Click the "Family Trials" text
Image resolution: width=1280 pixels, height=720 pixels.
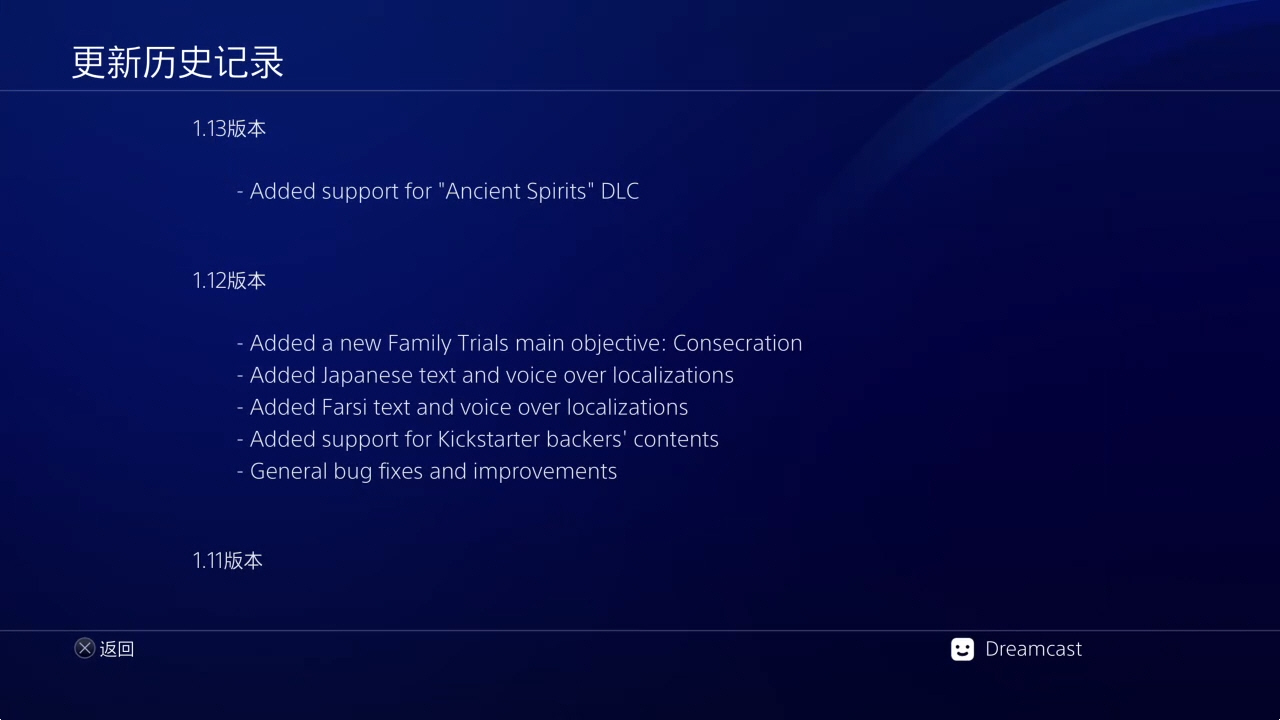tap(448, 343)
